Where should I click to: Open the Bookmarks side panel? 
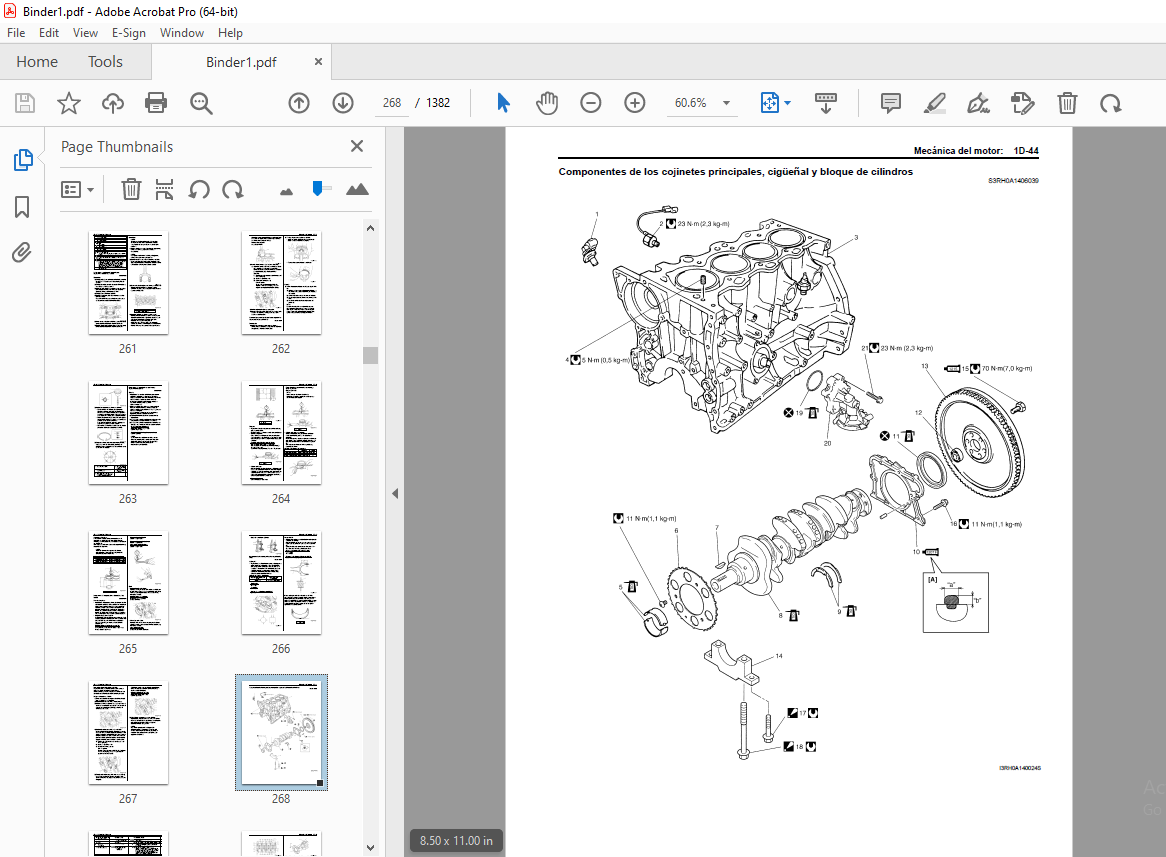[22, 207]
